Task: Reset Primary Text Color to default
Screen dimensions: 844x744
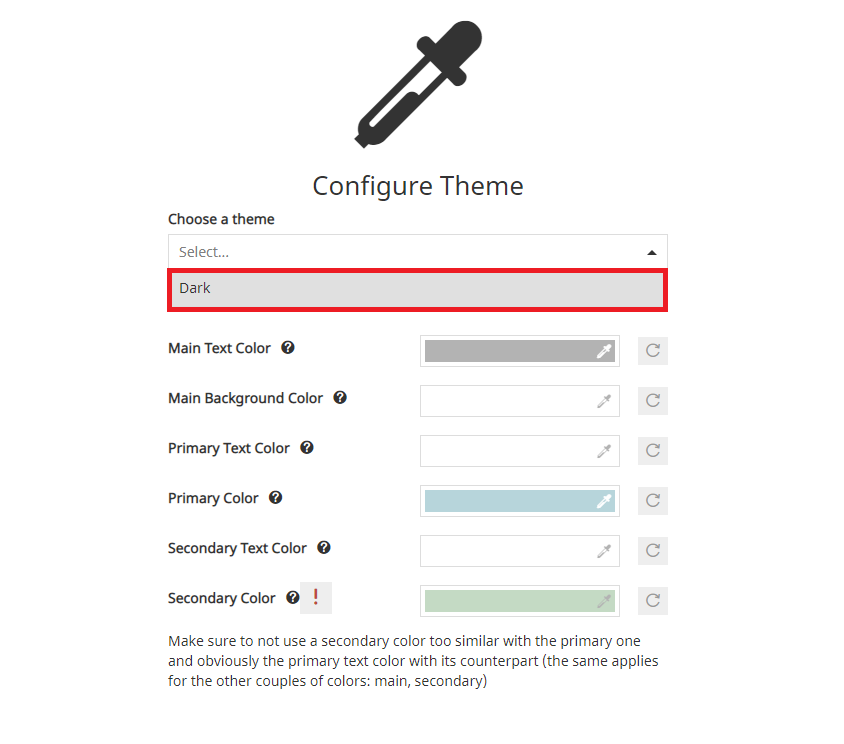Action: (x=653, y=451)
